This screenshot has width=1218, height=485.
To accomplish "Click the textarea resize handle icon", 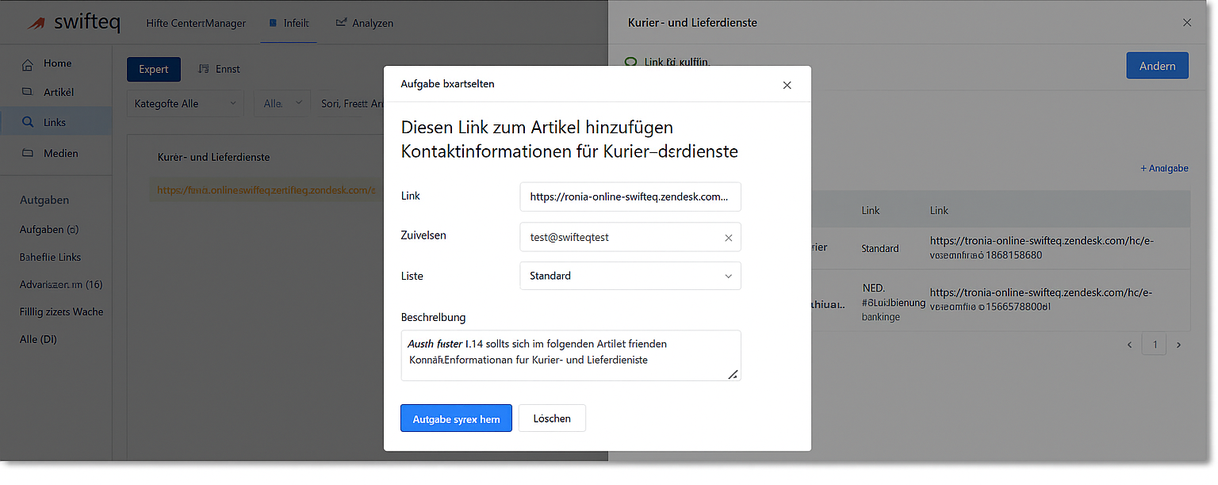I will [733, 374].
